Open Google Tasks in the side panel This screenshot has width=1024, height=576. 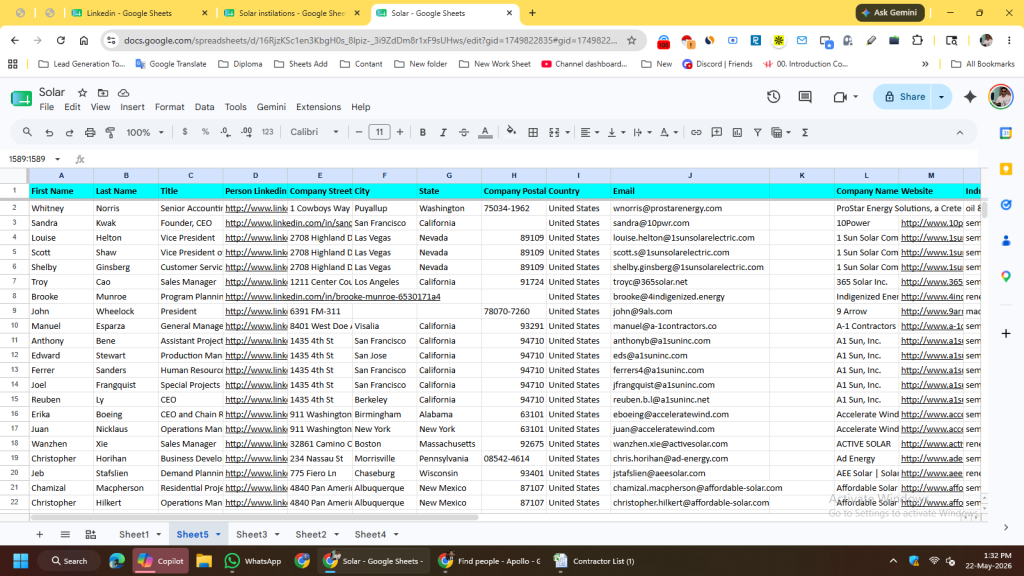(x=1006, y=205)
